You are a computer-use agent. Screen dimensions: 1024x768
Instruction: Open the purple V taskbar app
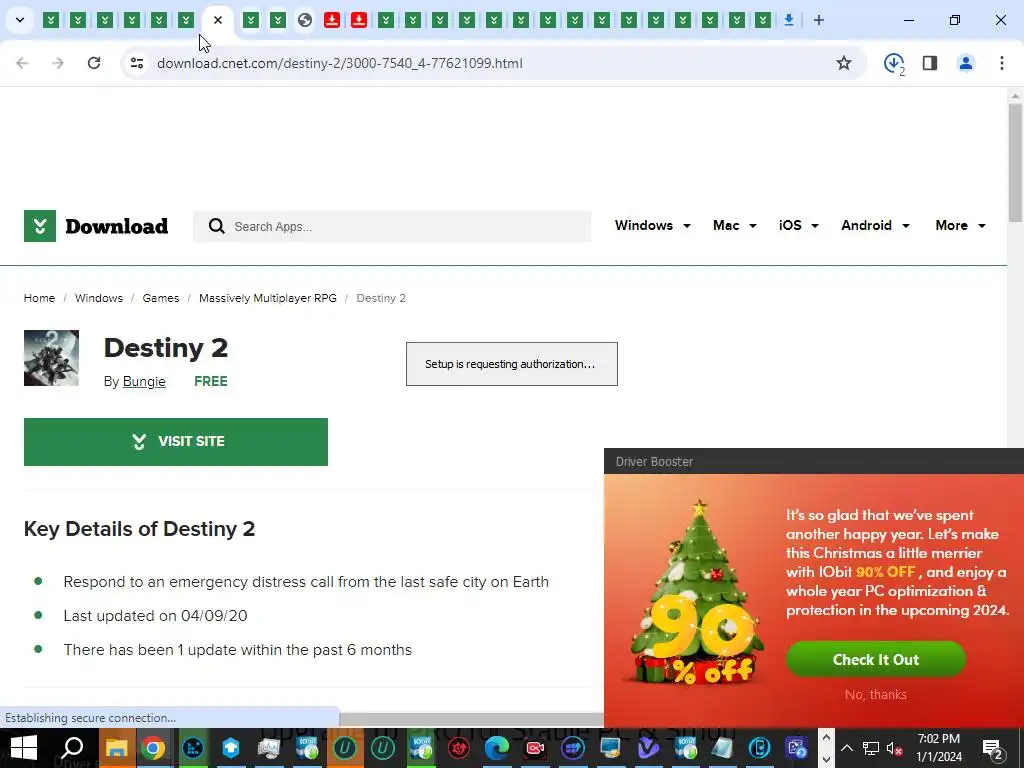(x=648, y=748)
